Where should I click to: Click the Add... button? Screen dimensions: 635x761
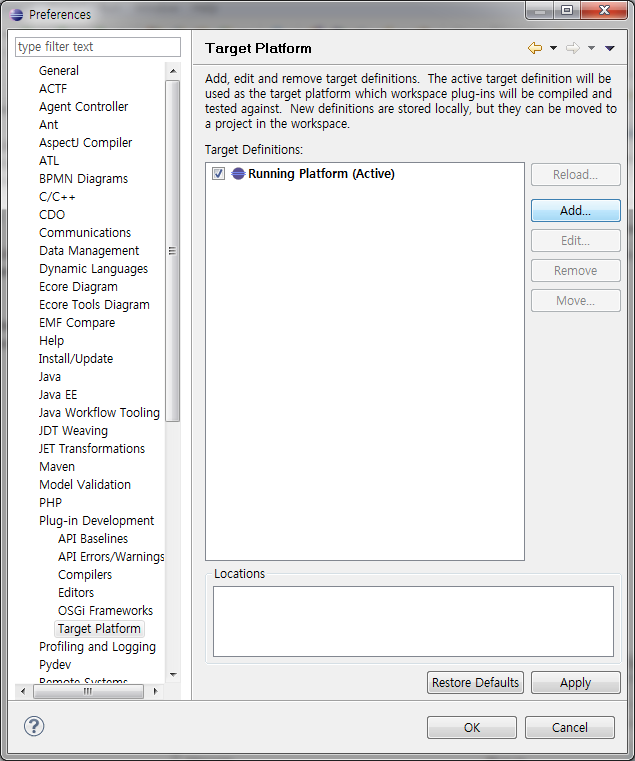(576, 211)
